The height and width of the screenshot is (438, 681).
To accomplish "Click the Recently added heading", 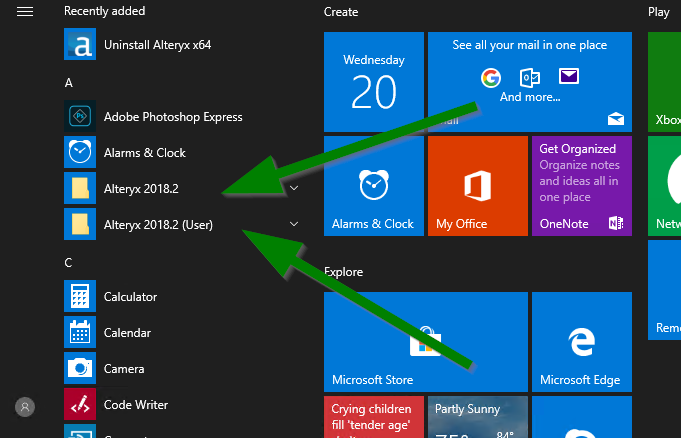I will pyautogui.click(x=105, y=11).
